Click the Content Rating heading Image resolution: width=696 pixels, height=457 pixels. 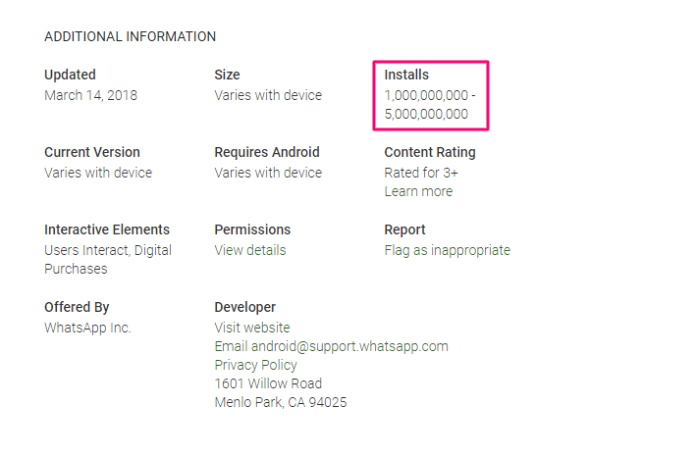coord(430,152)
